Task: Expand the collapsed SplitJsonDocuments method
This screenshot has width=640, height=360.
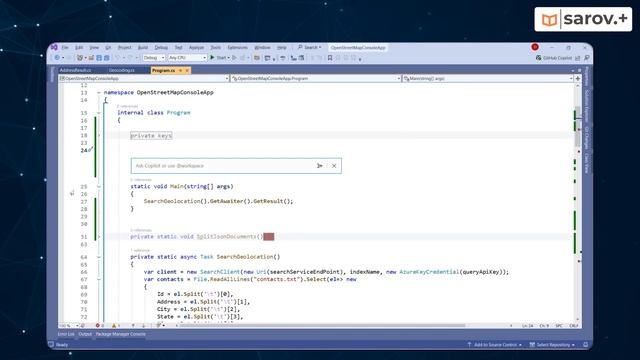Action: 99,237
